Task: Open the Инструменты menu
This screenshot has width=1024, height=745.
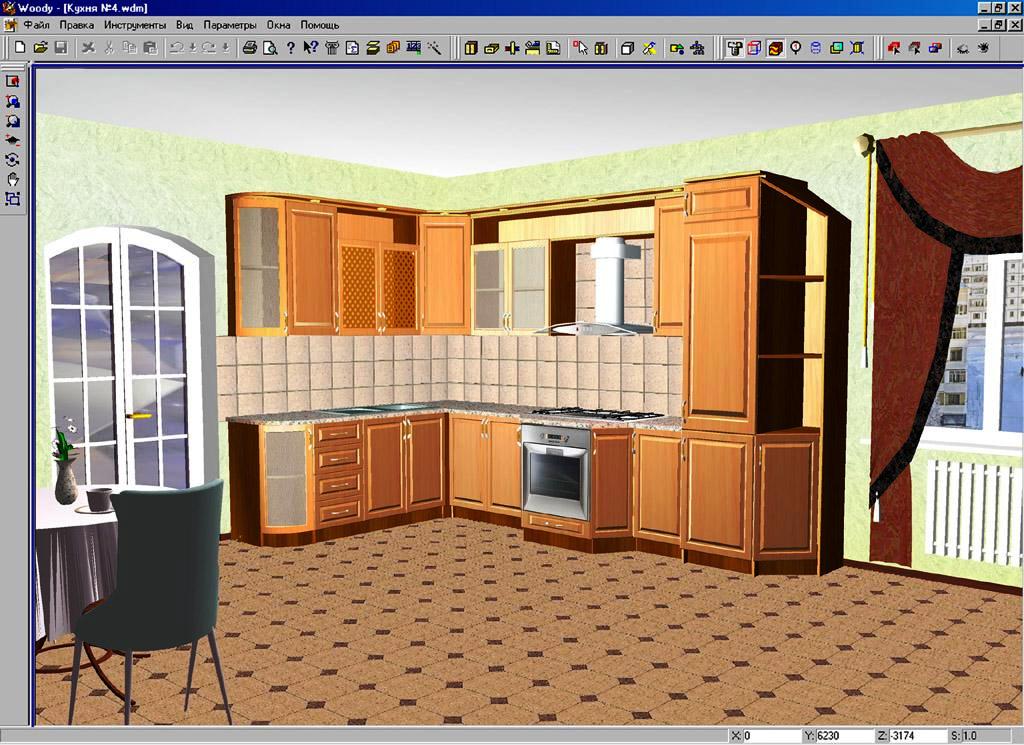Action: click(135, 24)
